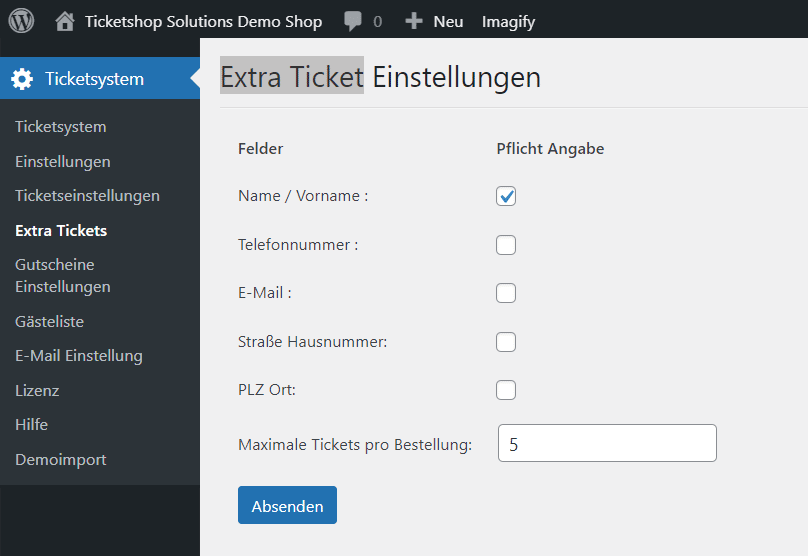Click the Telefonnummer label

pos(298,244)
